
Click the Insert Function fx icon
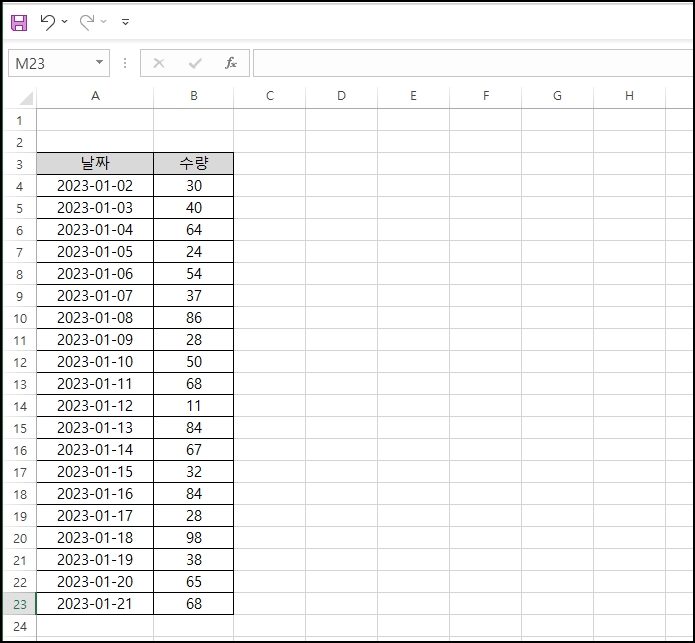pyautogui.click(x=231, y=63)
